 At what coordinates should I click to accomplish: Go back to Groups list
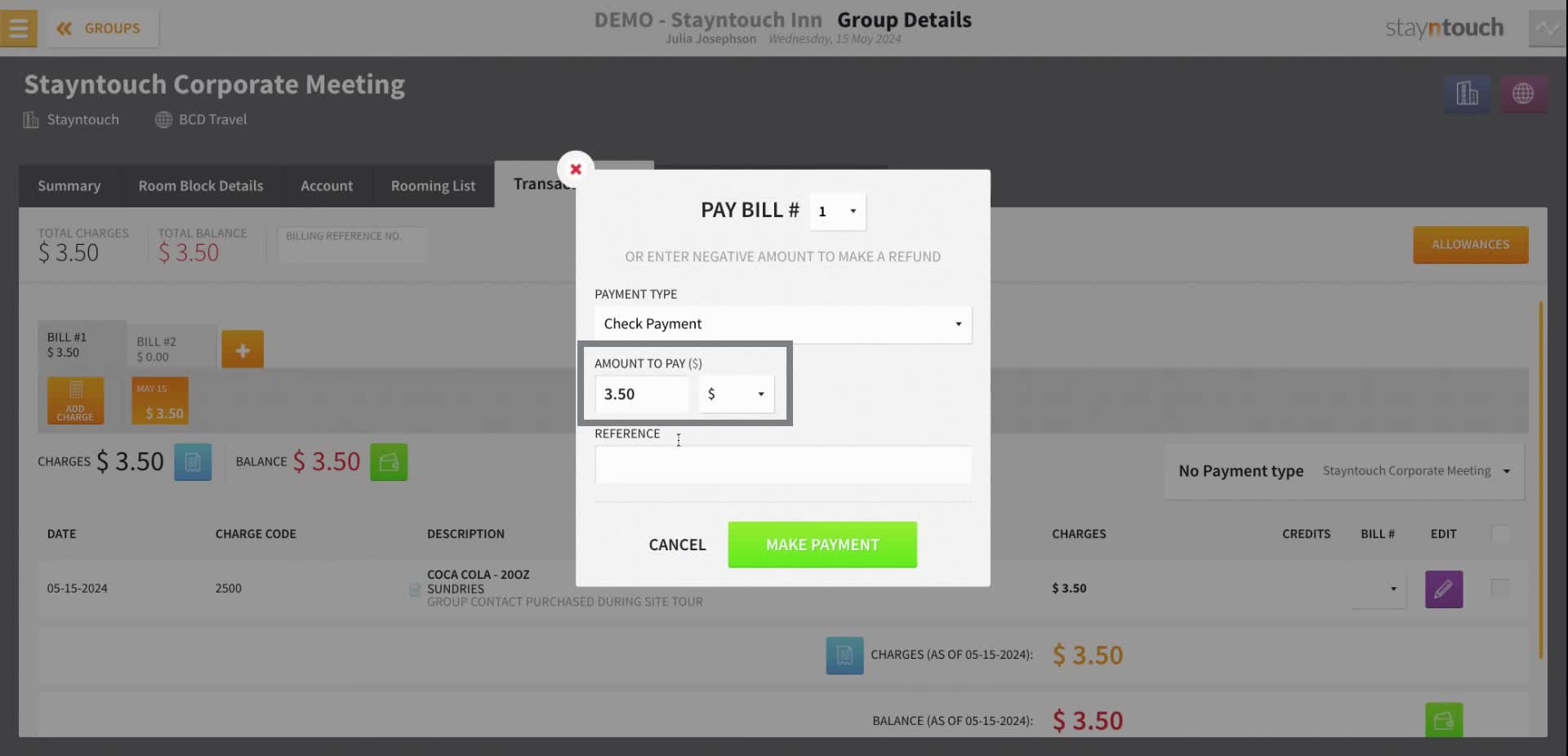[102, 29]
